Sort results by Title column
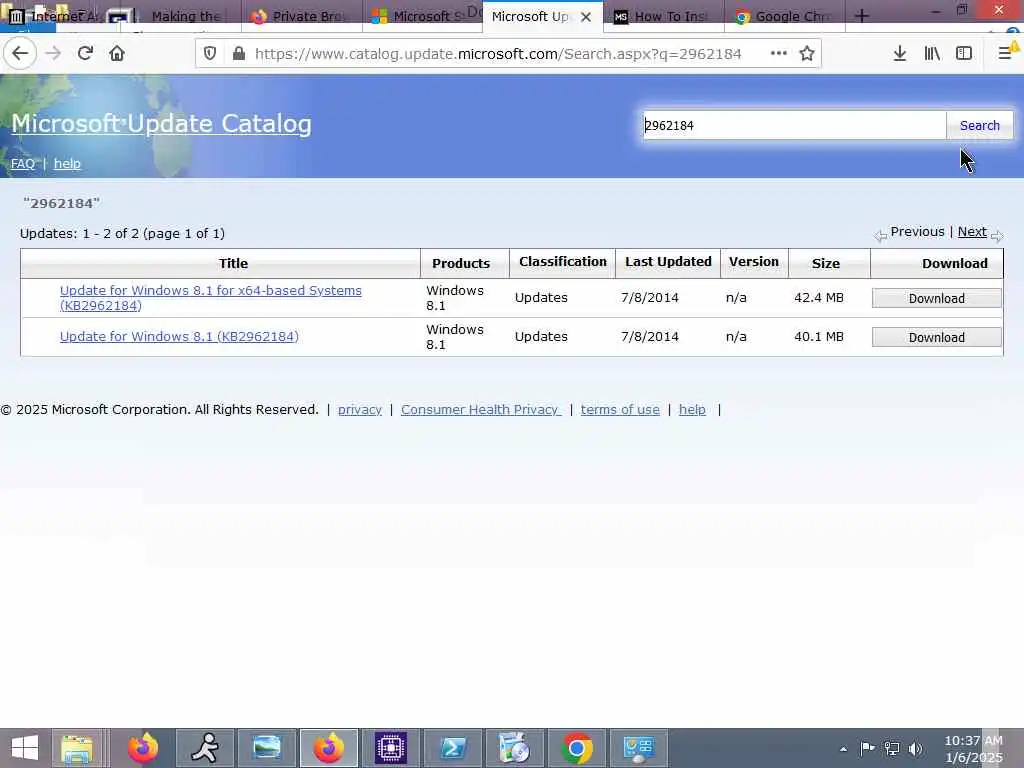Image resolution: width=1024 pixels, height=768 pixels. click(x=233, y=263)
